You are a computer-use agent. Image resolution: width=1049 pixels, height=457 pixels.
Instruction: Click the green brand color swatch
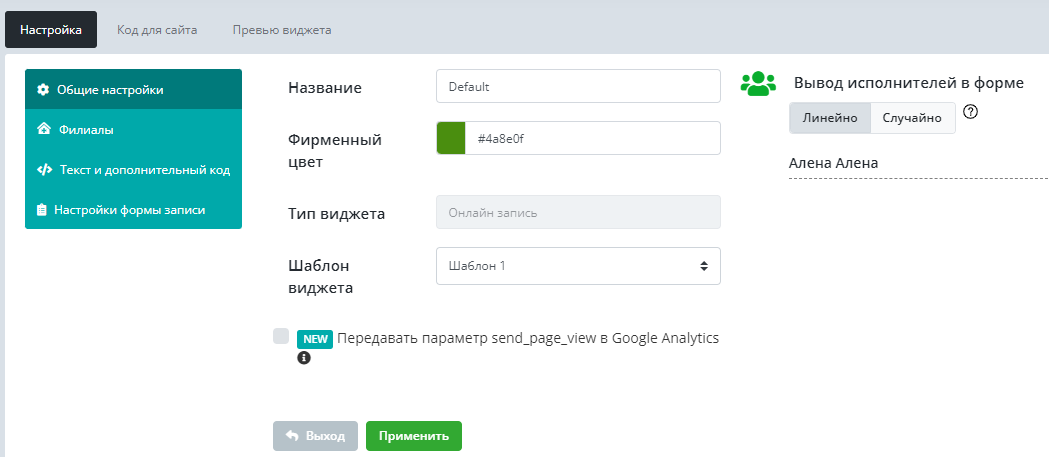click(x=451, y=138)
